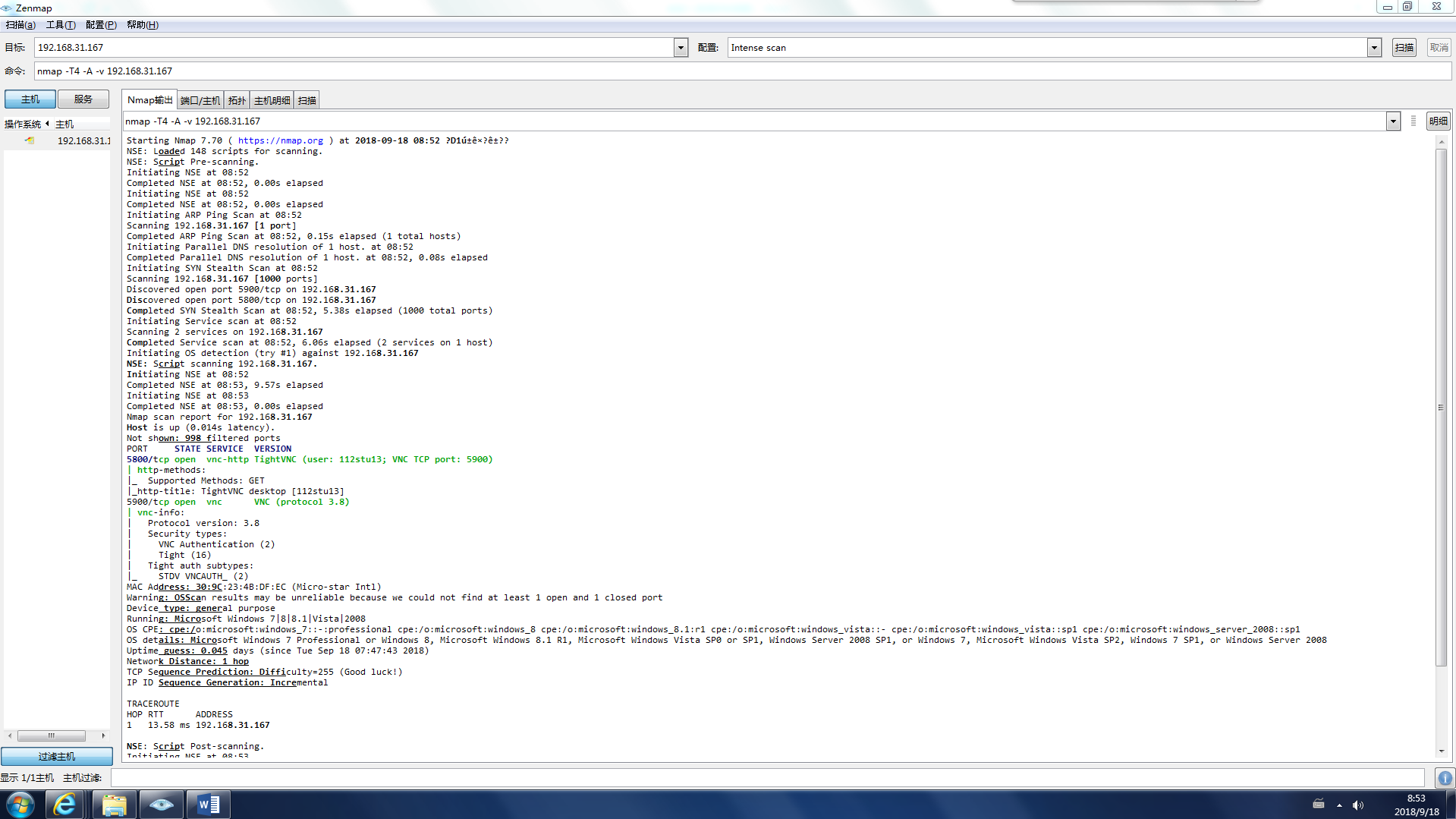Click the taskbar clock showing 8:53
This screenshot has width=1456, height=819.
pos(1416,805)
